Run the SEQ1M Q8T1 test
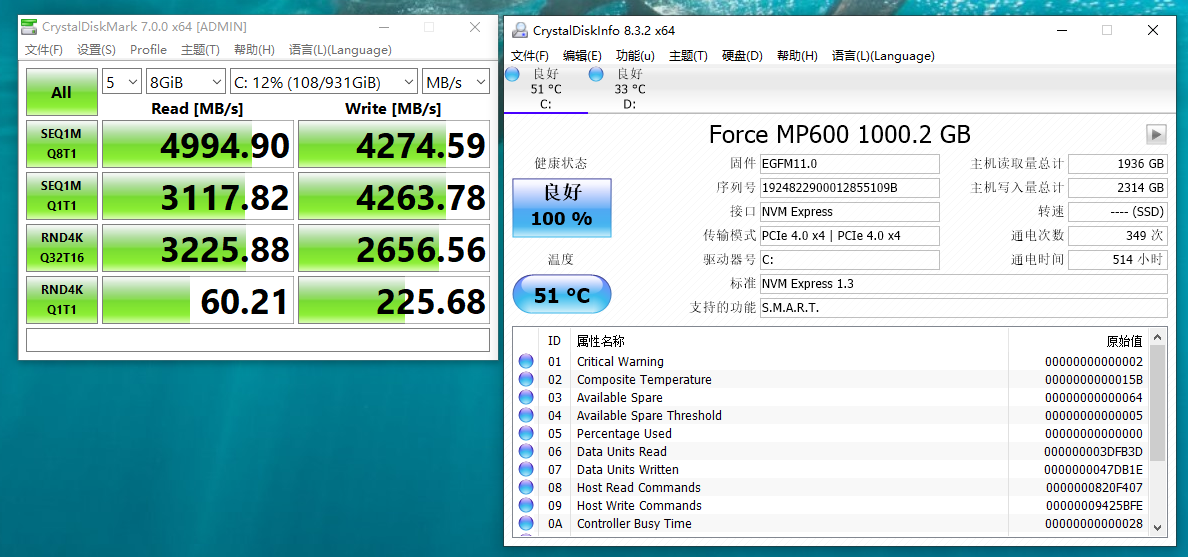The height and width of the screenshot is (557, 1188). click(x=61, y=144)
